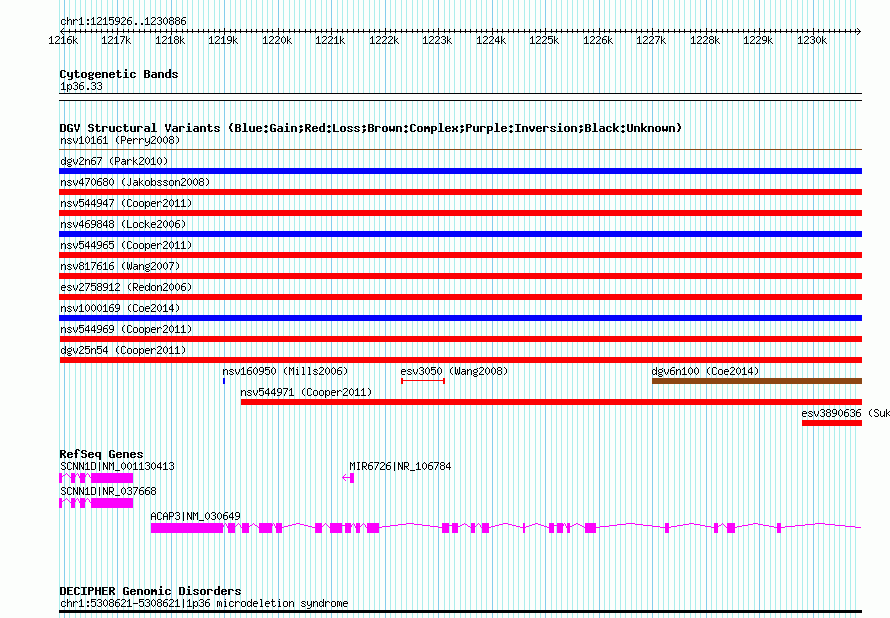Toggle the RefSeq Genes track heading
The height and width of the screenshot is (618, 890).
click(x=101, y=454)
